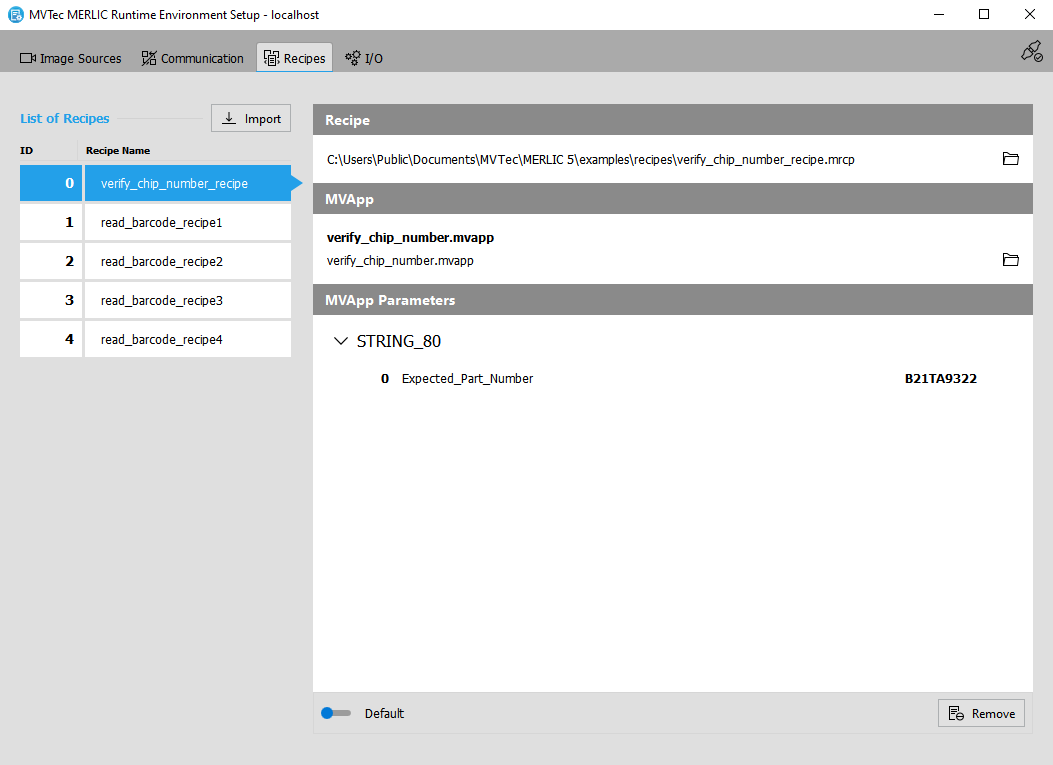This screenshot has width=1053, height=765.
Task: Select read_barcode_recipe2 in the list
Action: pos(161,262)
